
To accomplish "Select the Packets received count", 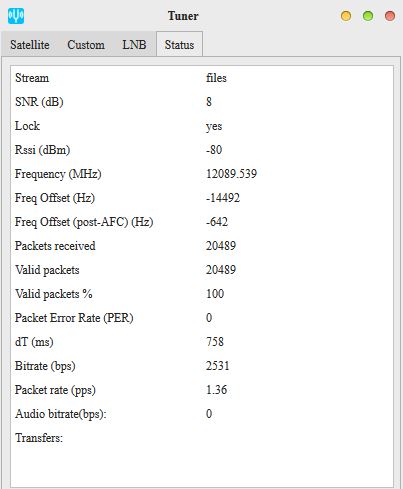I will 221,246.
